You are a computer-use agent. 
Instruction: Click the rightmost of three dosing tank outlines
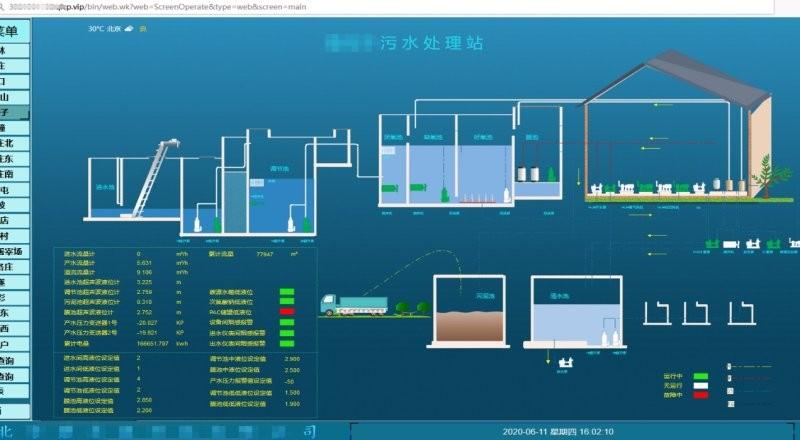(741, 313)
